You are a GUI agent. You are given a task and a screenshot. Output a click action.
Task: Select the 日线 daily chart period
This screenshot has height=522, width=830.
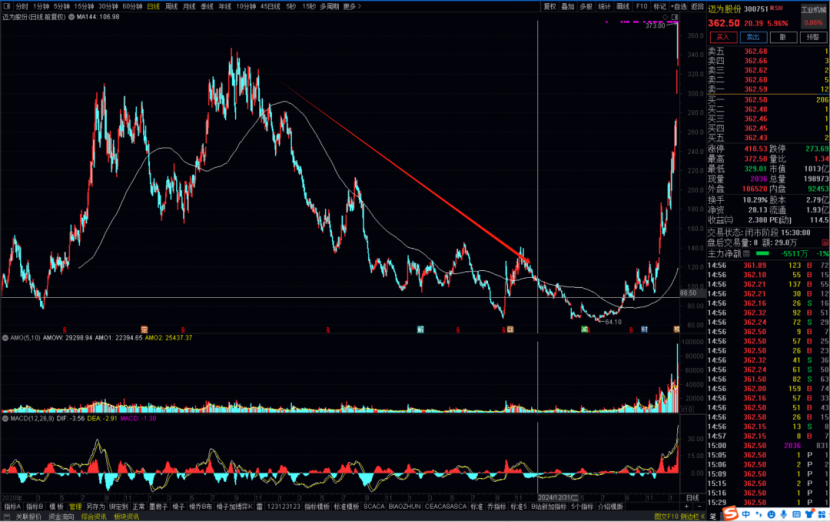tap(153, 5)
